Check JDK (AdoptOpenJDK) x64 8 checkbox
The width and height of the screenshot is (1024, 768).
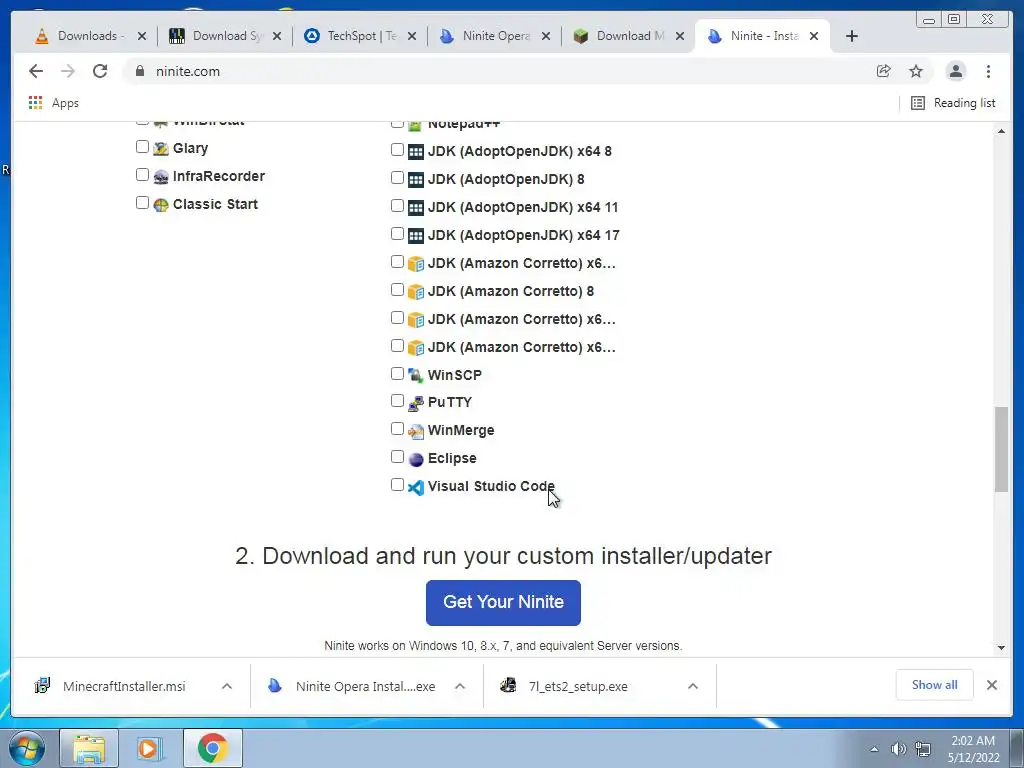[x=397, y=150]
